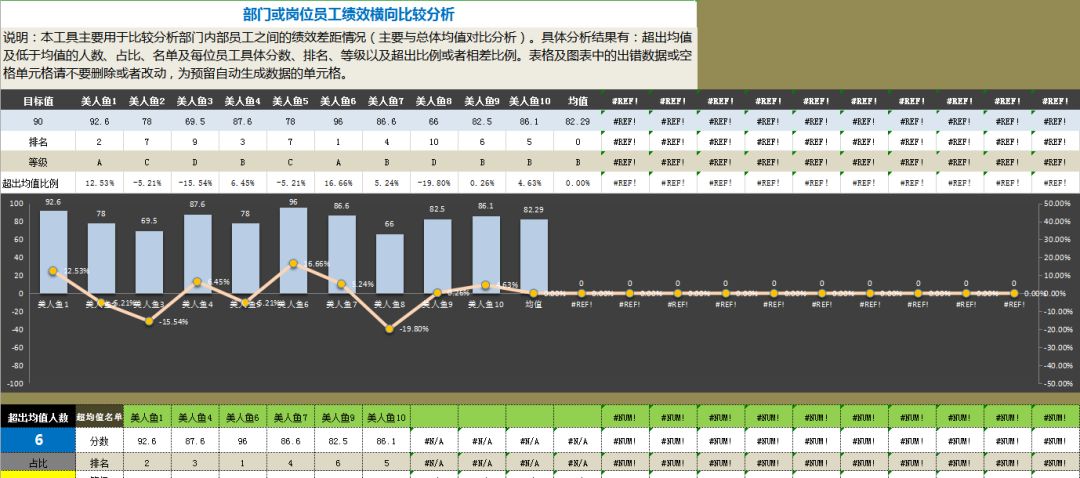Click the line marker labeled -19.80%
Image resolution: width=1080 pixels, height=478 pixels.
coord(389,329)
